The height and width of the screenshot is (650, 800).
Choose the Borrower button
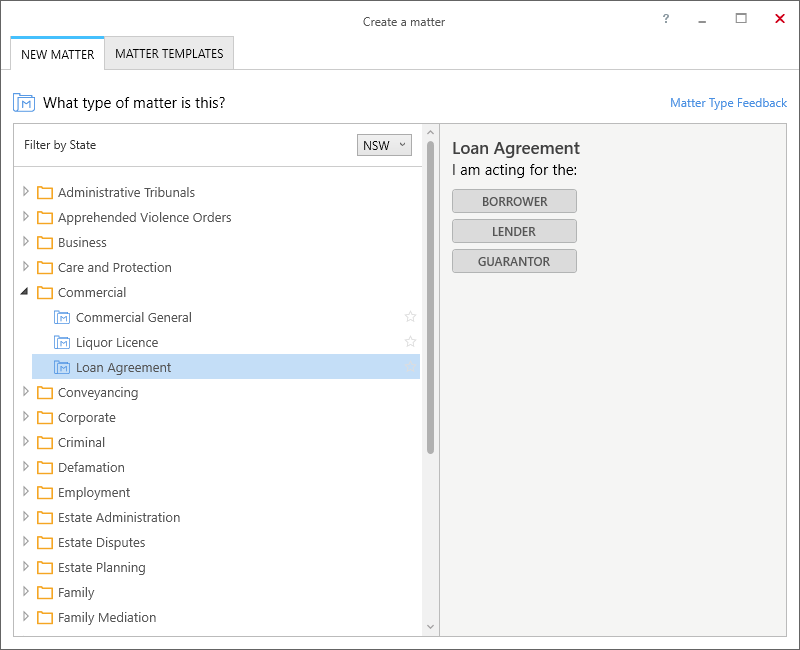[514, 202]
